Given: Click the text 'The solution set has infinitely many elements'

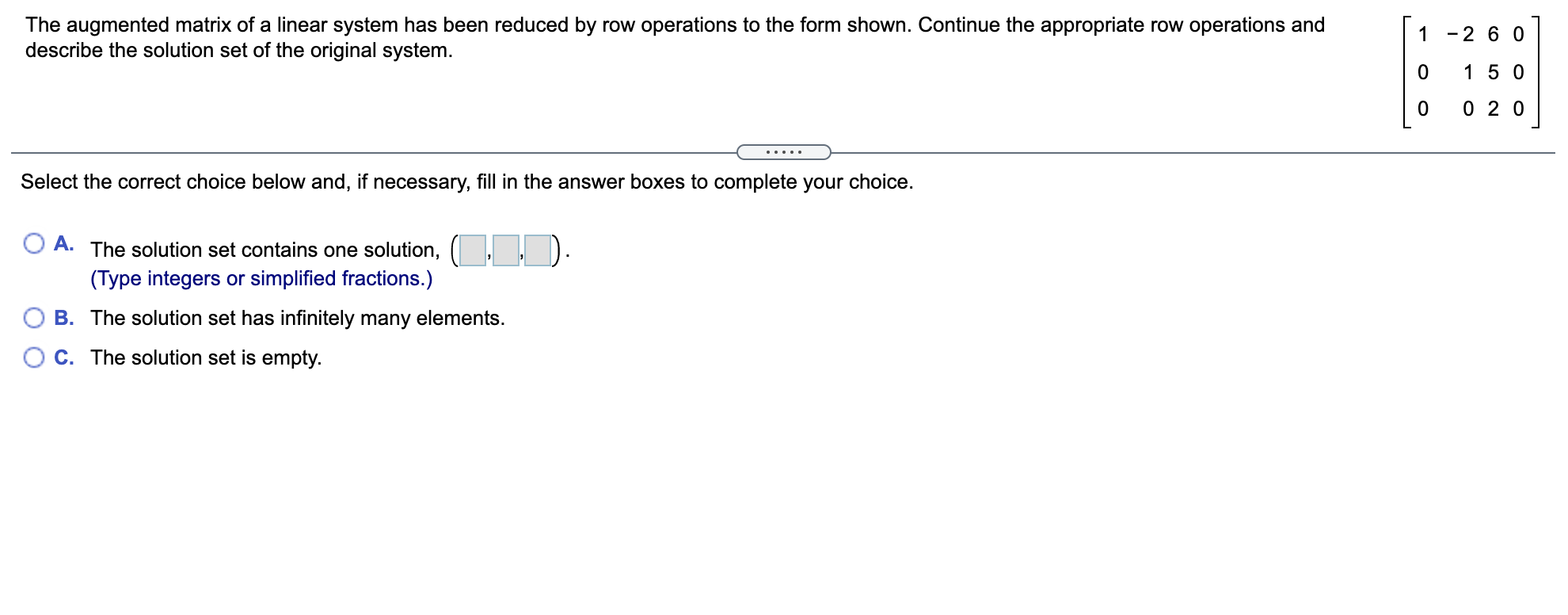Looking at the screenshot, I should [x=297, y=318].
